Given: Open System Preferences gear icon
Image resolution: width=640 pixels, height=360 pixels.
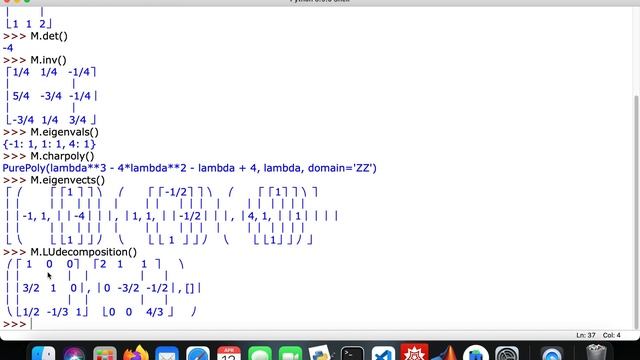Looking at the screenshot, I should [x=507, y=353].
